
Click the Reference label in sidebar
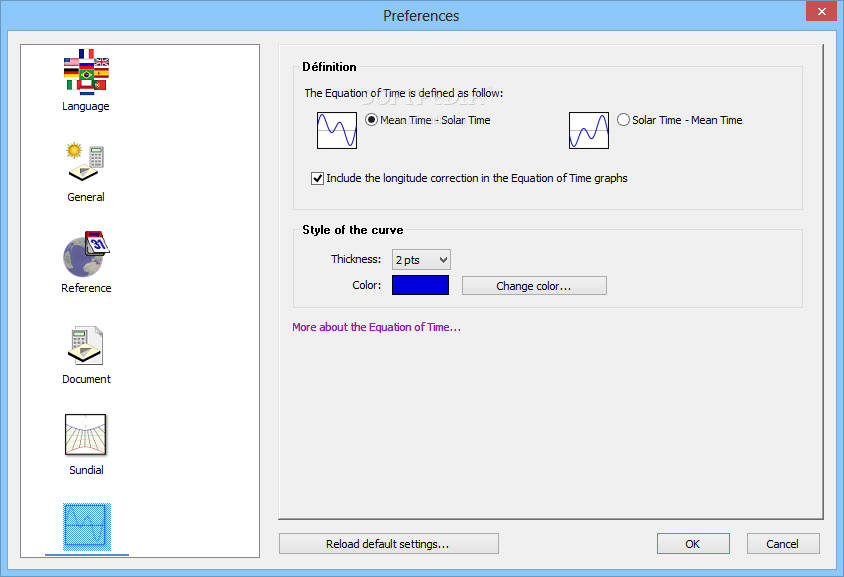click(86, 288)
